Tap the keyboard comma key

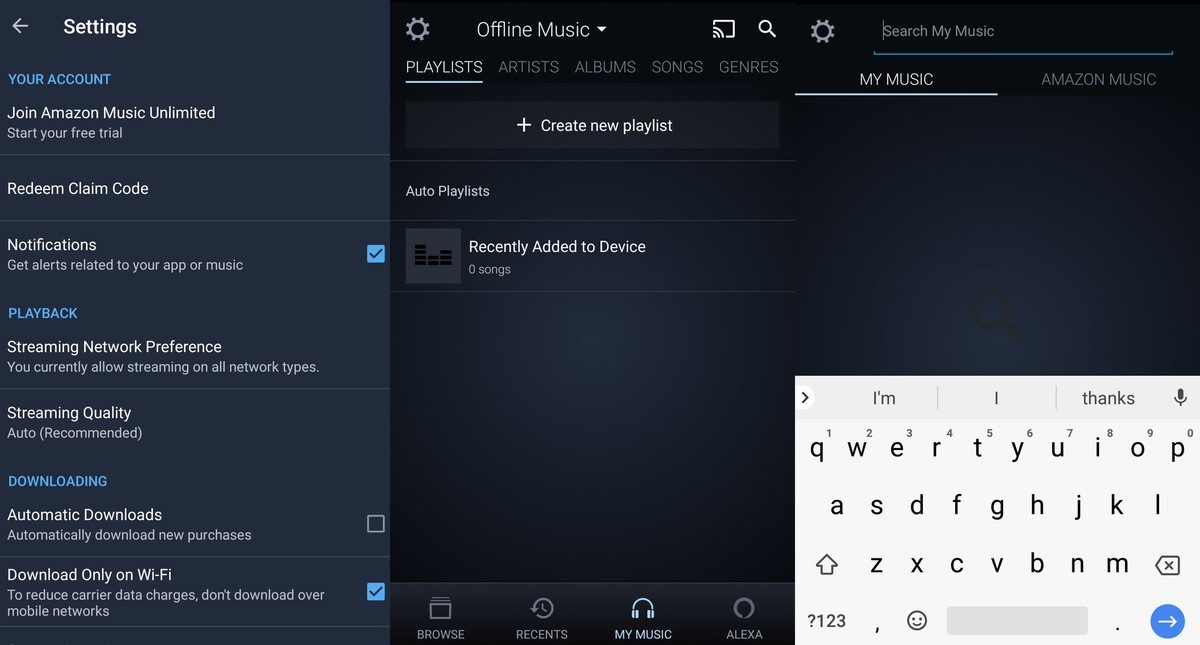[x=877, y=626]
